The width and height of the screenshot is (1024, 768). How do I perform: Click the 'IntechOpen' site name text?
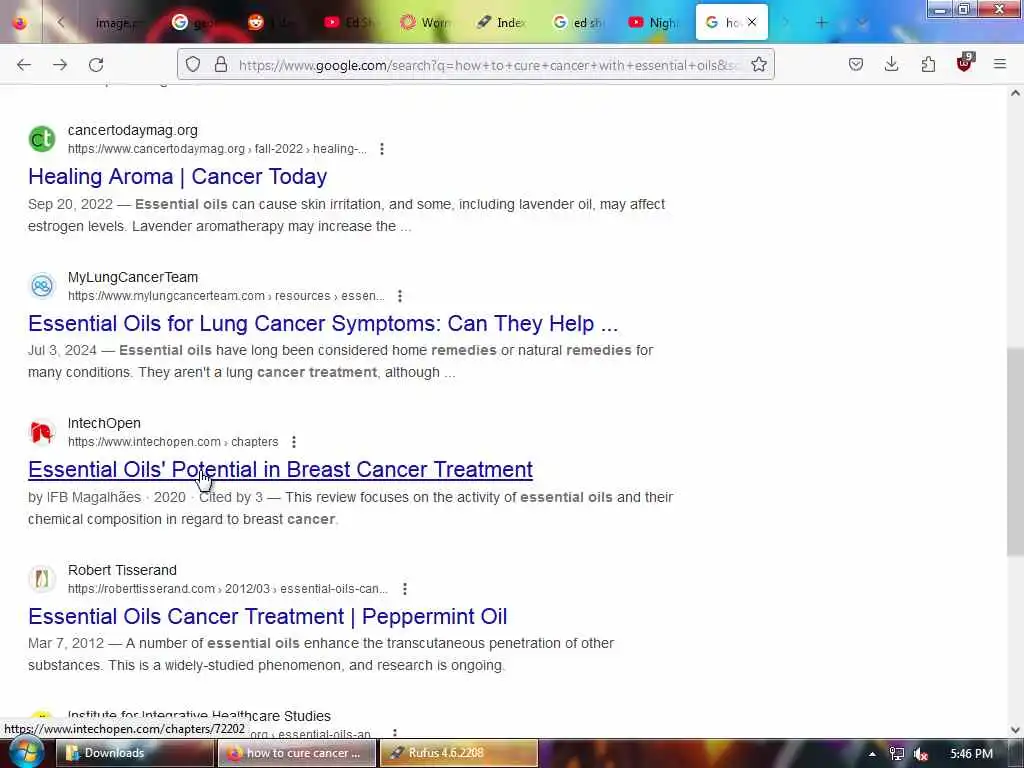tap(104, 424)
